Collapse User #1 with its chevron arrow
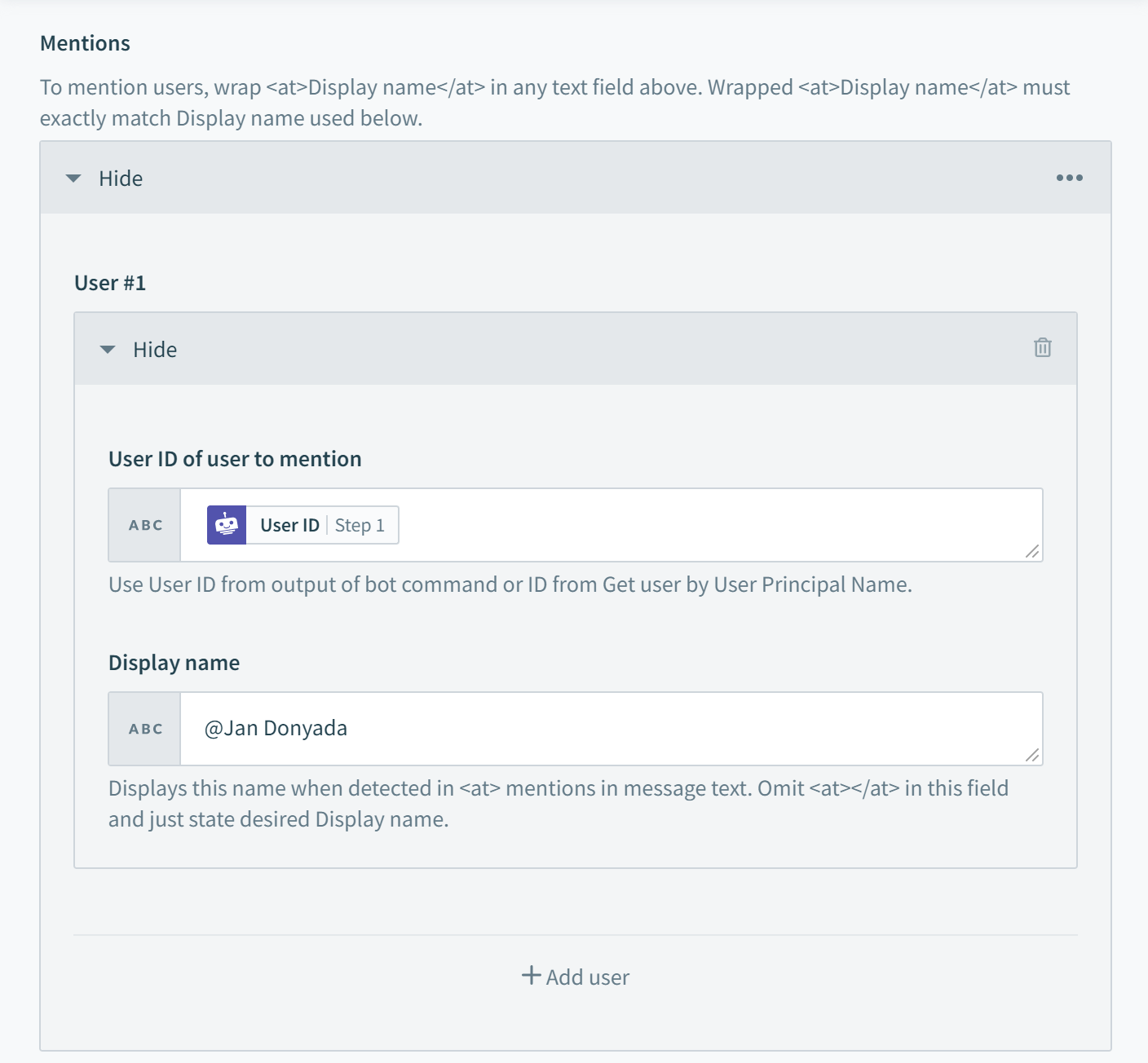The width and height of the screenshot is (1148, 1063). tap(108, 348)
